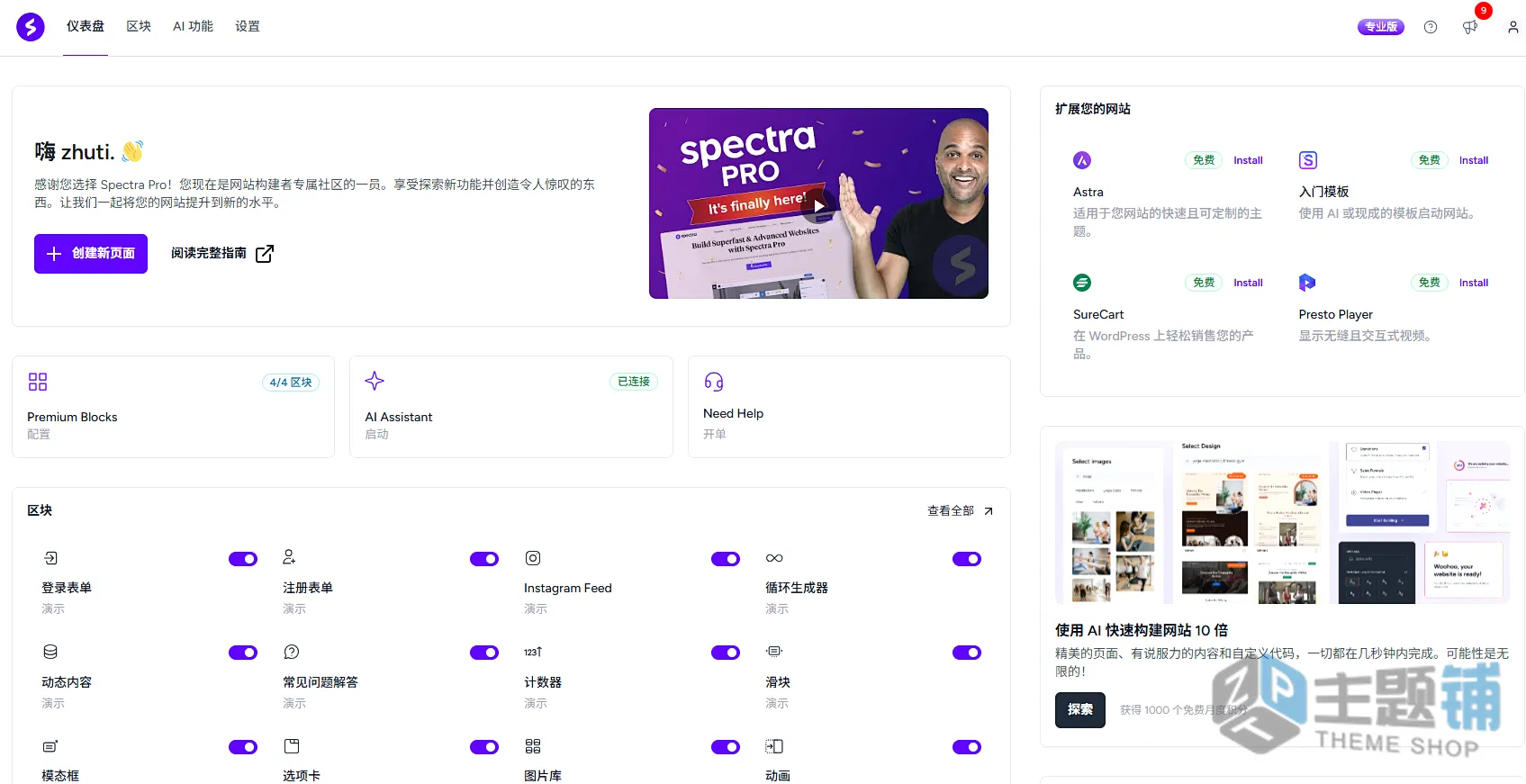
Task: Click the 计数器 counter icon
Action: [x=533, y=652]
